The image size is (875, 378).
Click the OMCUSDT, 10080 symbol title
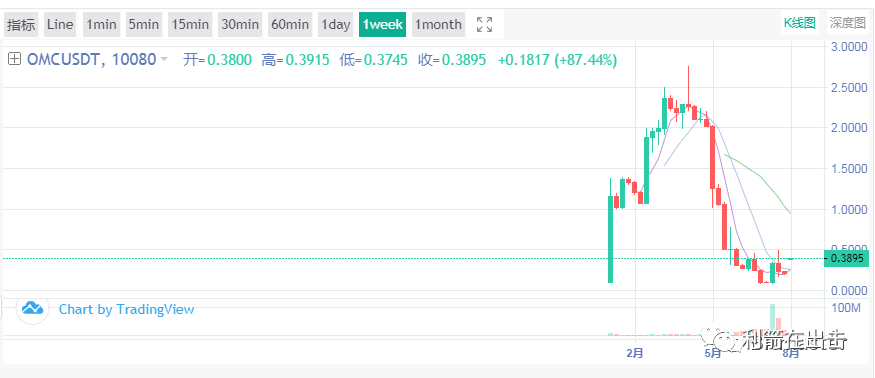tap(92, 59)
